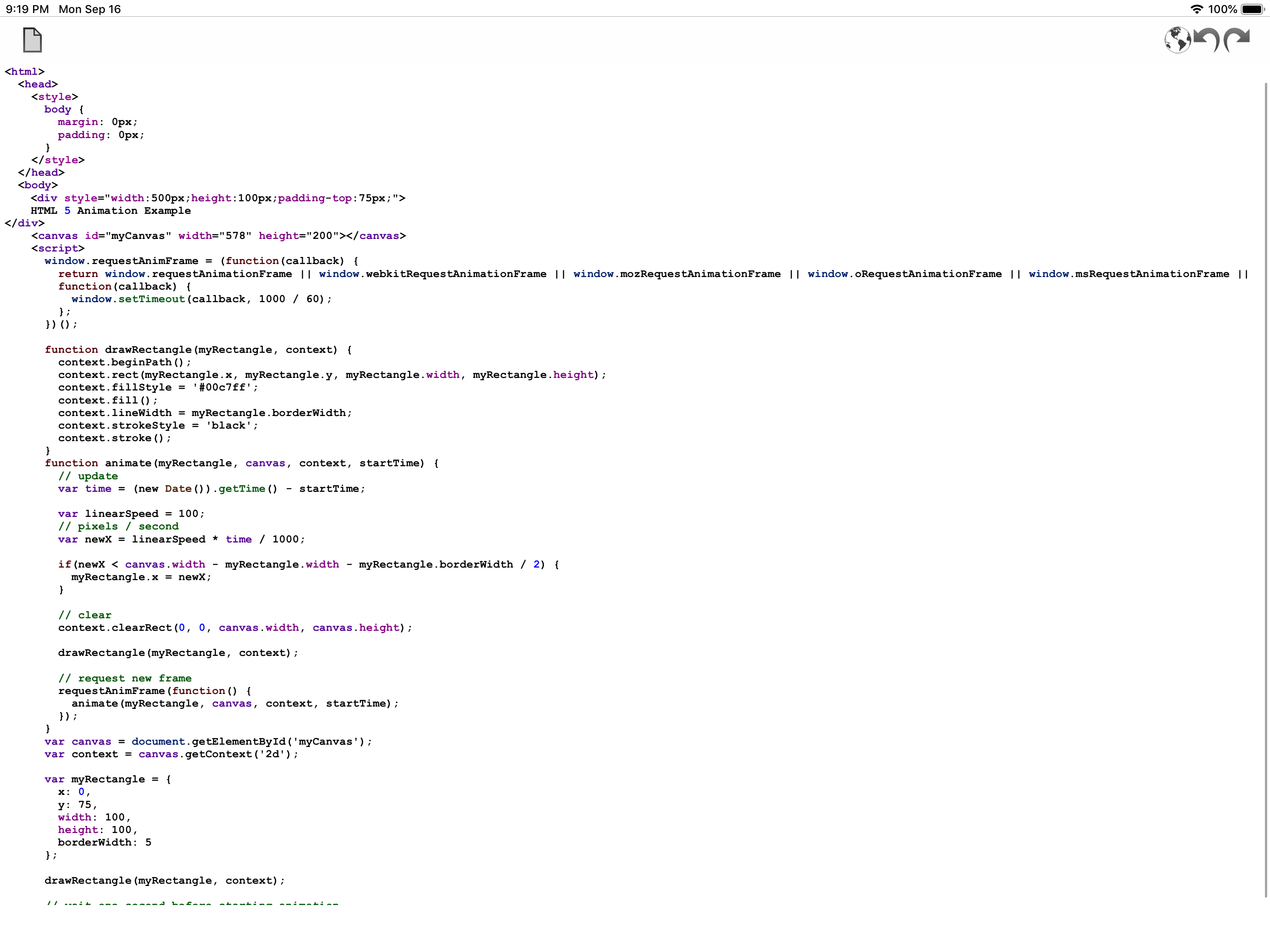This screenshot has height=952, width=1270.
Task: Preview the page with the globe icon
Action: (x=1178, y=40)
